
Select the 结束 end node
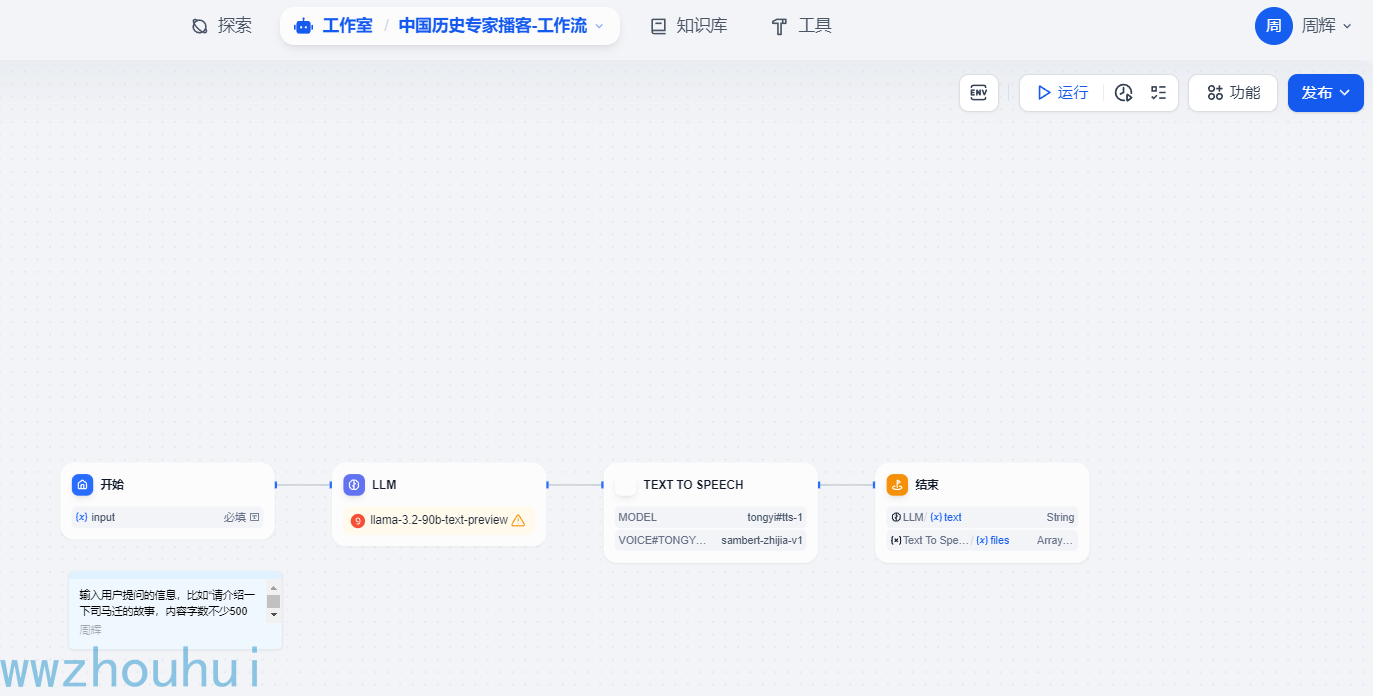[x=982, y=512]
